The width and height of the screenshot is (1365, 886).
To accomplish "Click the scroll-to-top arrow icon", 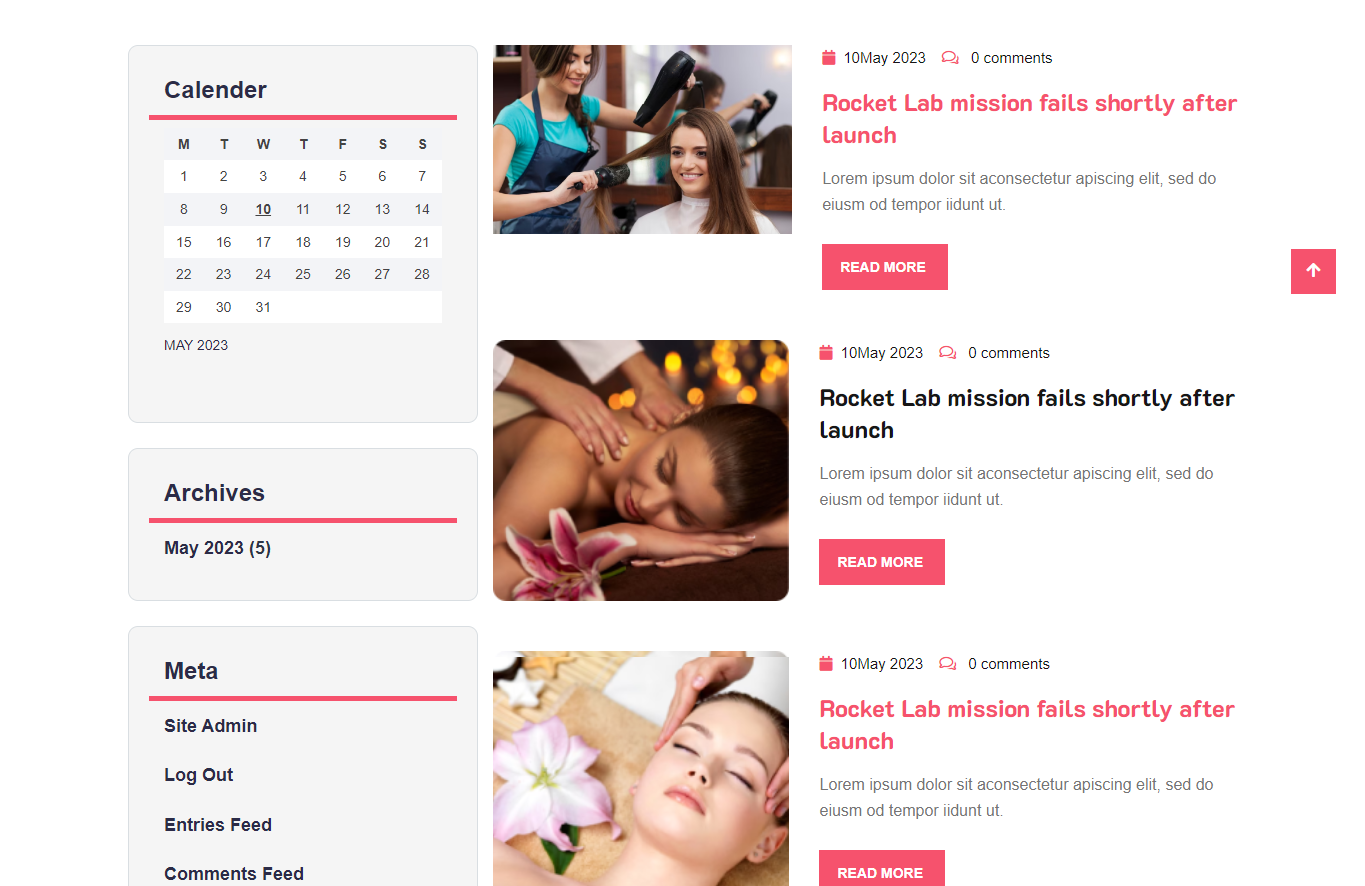I will (1313, 271).
